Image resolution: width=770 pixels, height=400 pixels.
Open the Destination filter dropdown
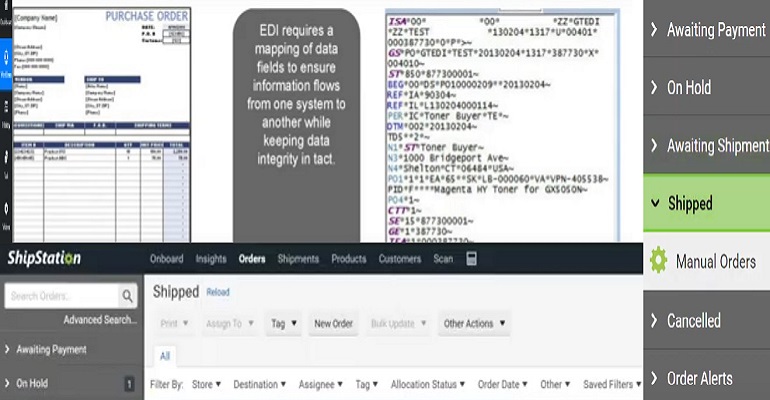(259, 384)
